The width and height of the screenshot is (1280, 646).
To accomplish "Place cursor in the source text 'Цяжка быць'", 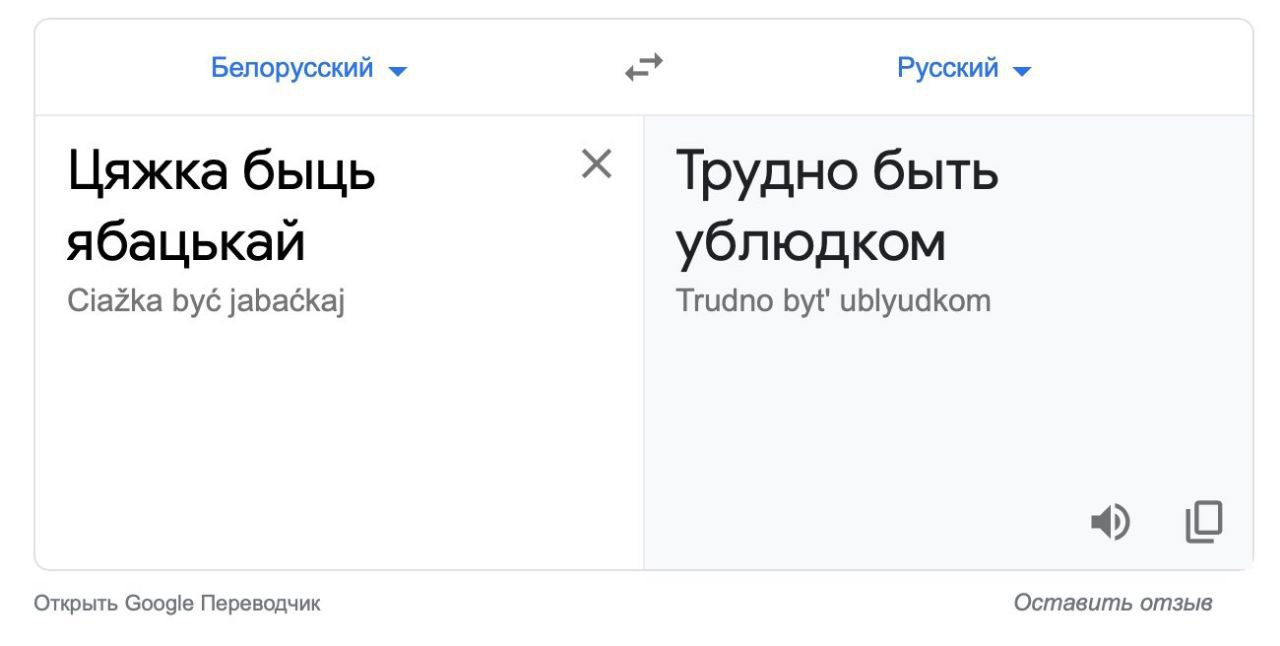I will click(x=221, y=174).
